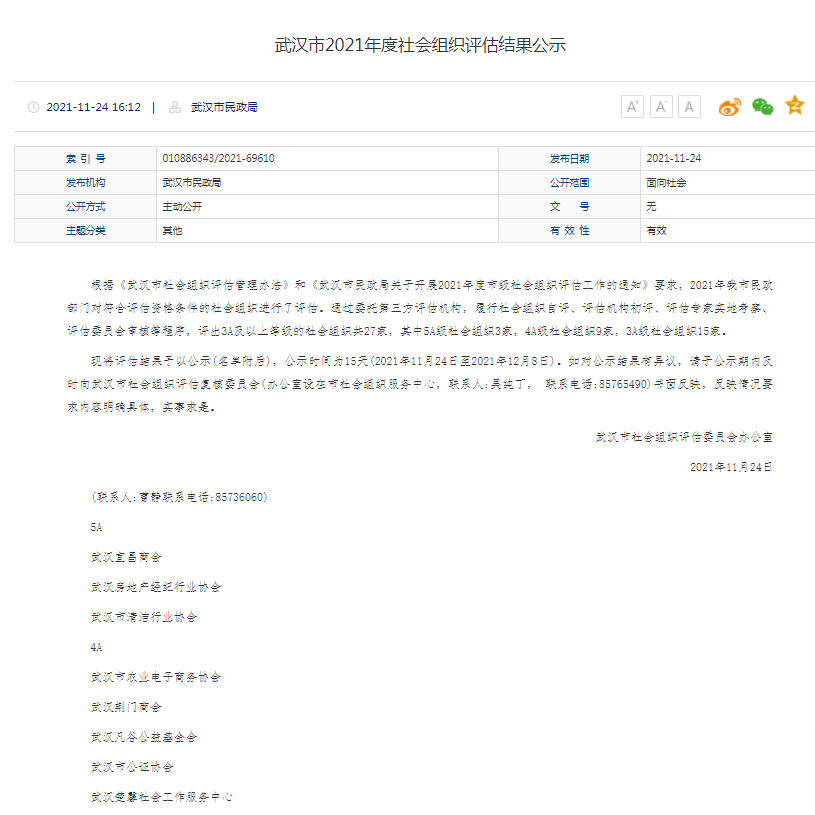Image resolution: width=815 pixels, height=815 pixels.
Task: Select the 面向社会 table value
Action: click(x=666, y=182)
